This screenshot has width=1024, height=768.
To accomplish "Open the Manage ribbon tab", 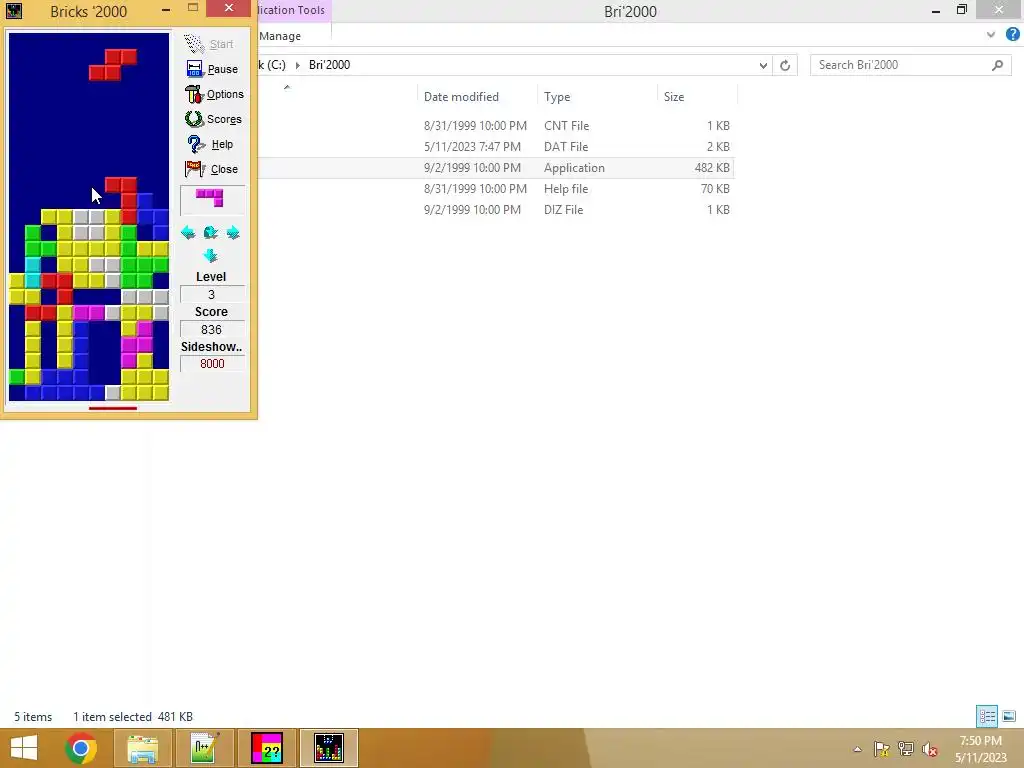I will (x=280, y=36).
